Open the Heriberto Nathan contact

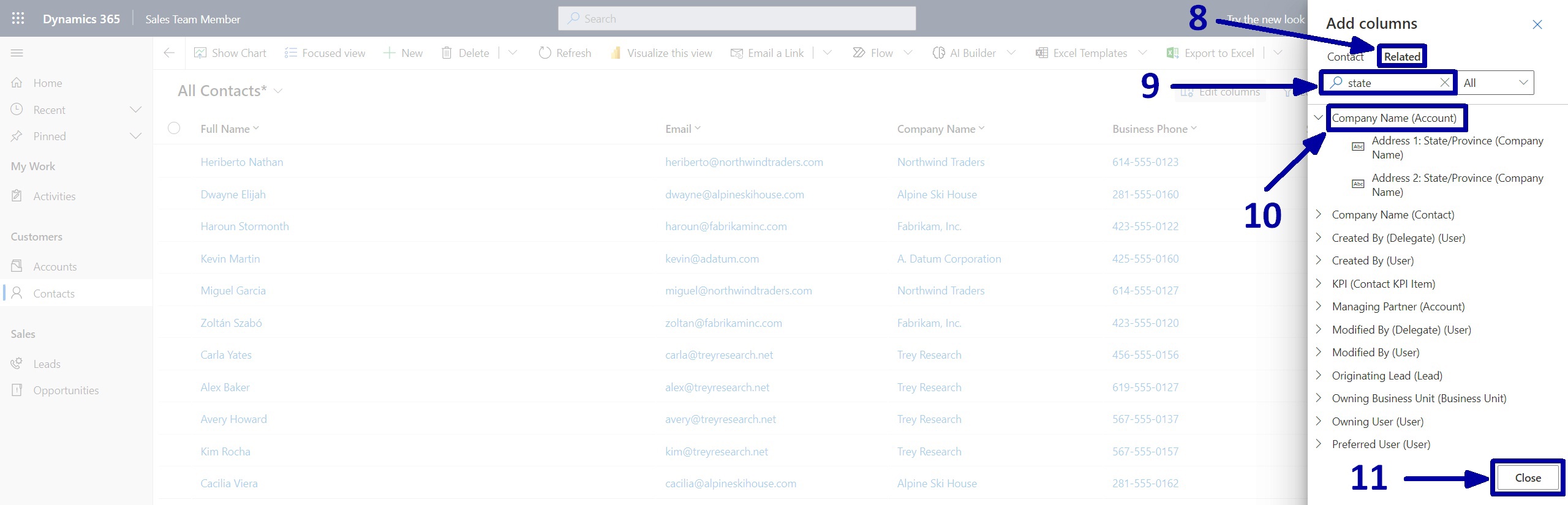point(241,162)
